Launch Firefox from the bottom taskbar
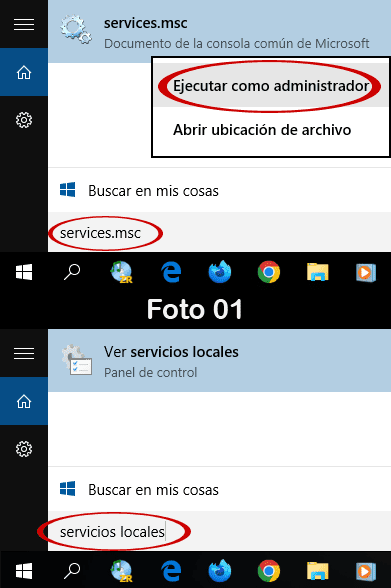Image resolution: width=391 pixels, height=588 pixels. pos(220,570)
